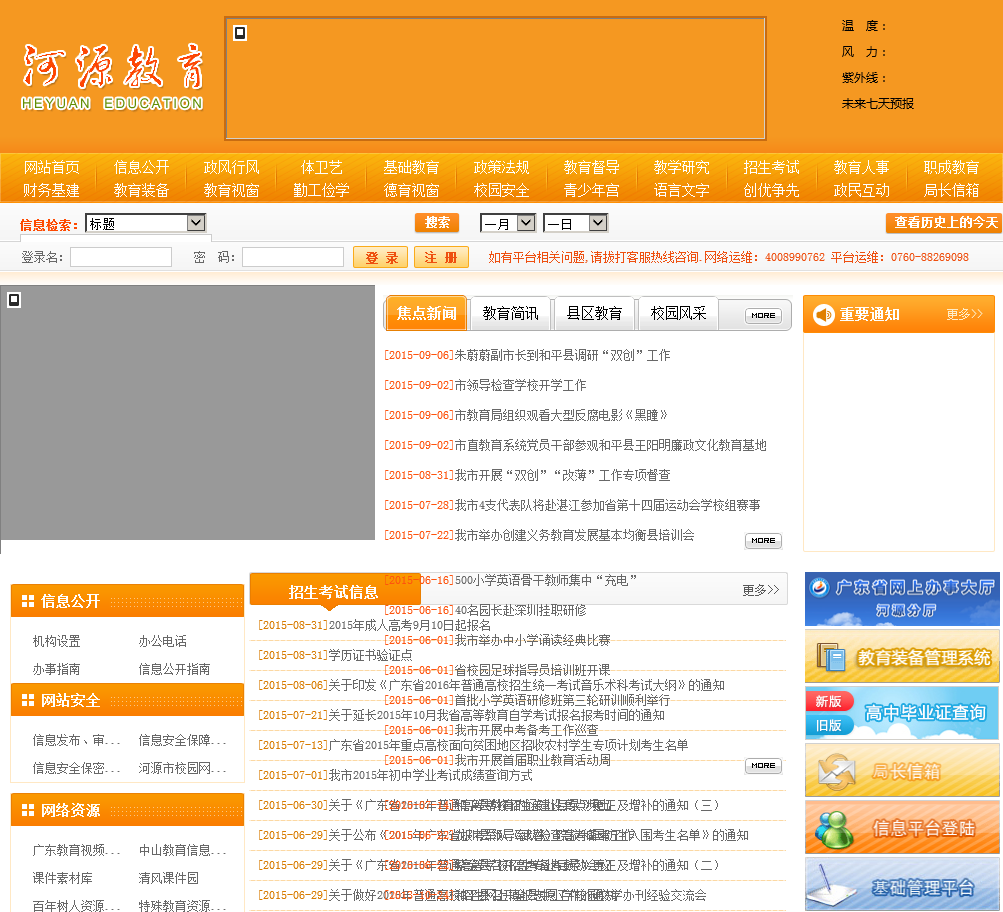
Task: Click 查看历史上的今天 button
Action: pos(944,223)
